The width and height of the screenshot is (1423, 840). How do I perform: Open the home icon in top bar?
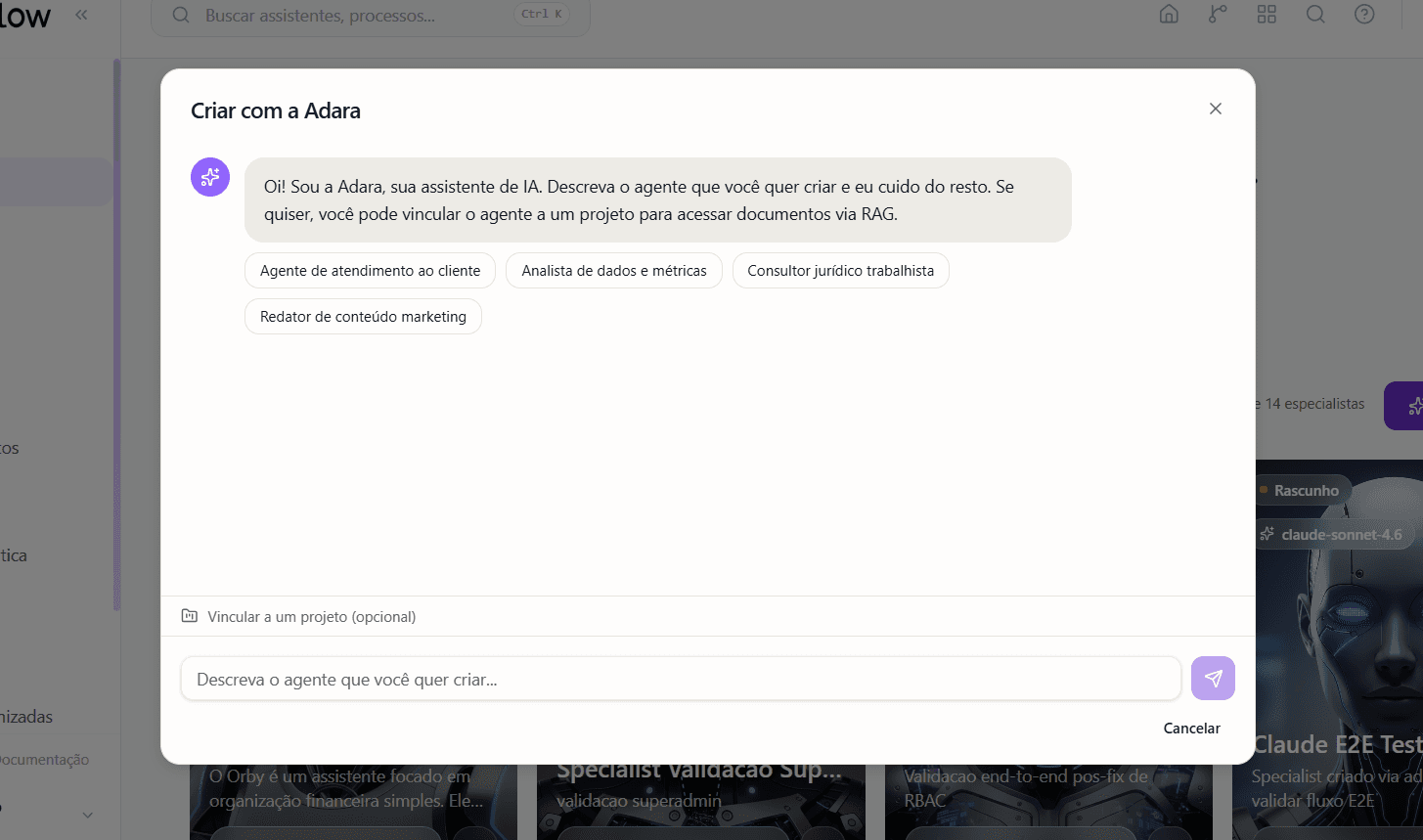click(x=1169, y=15)
